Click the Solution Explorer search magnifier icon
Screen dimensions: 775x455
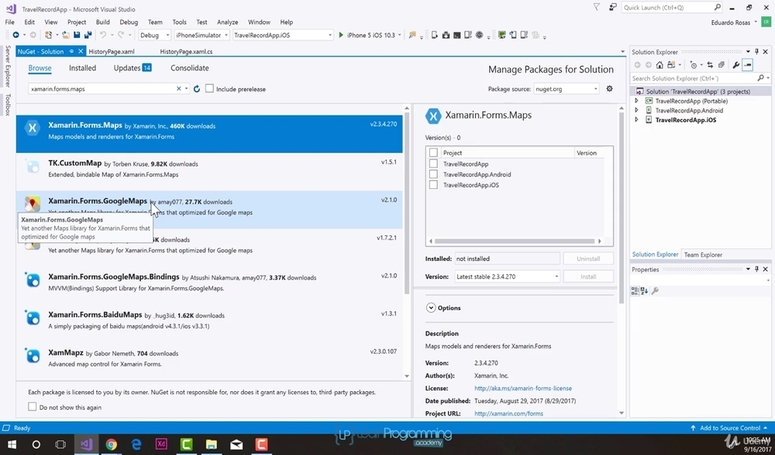point(761,78)
